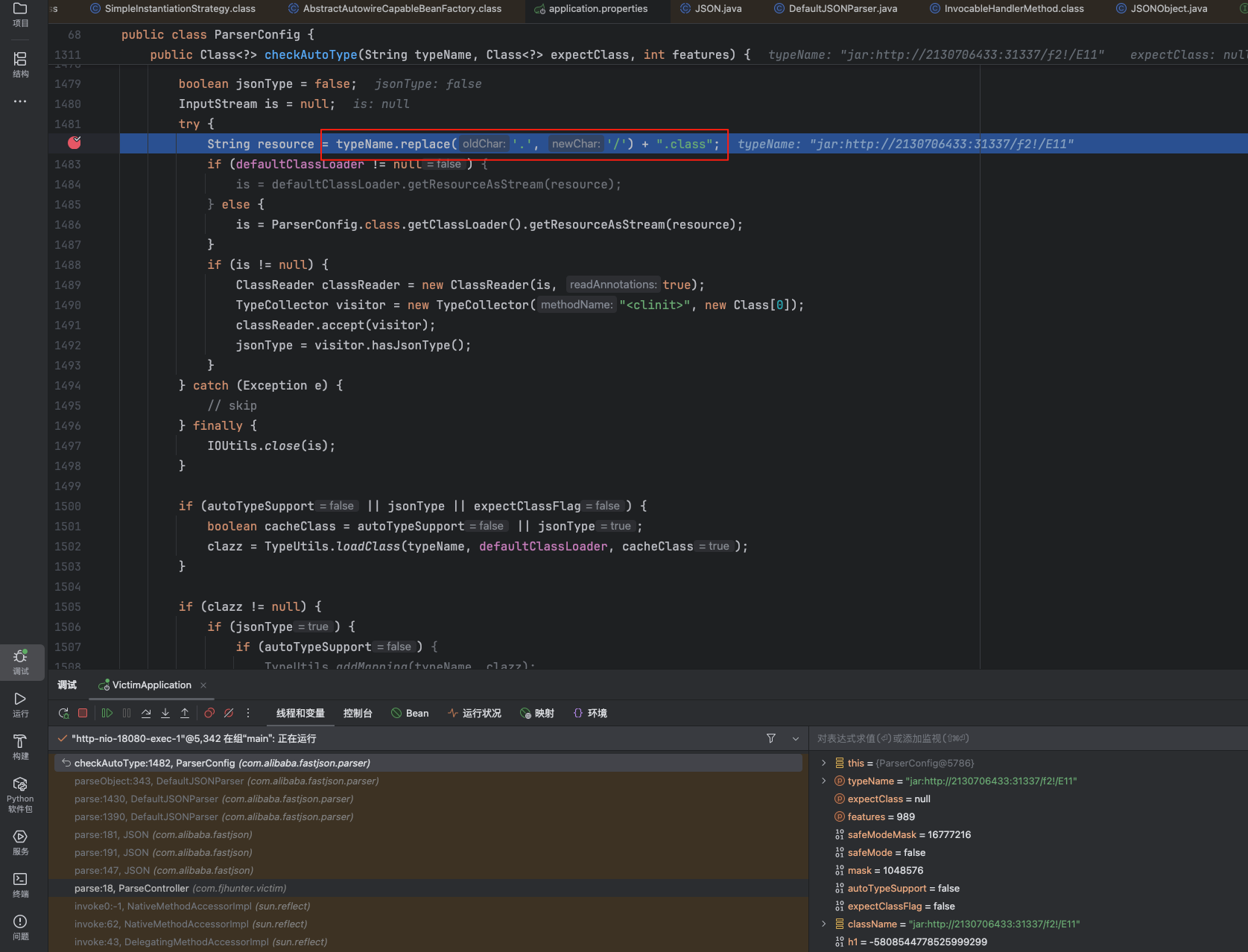Switch to the JSON.java tab
The height and width of the screenshot is (952, 1248).
coord(711,9)
